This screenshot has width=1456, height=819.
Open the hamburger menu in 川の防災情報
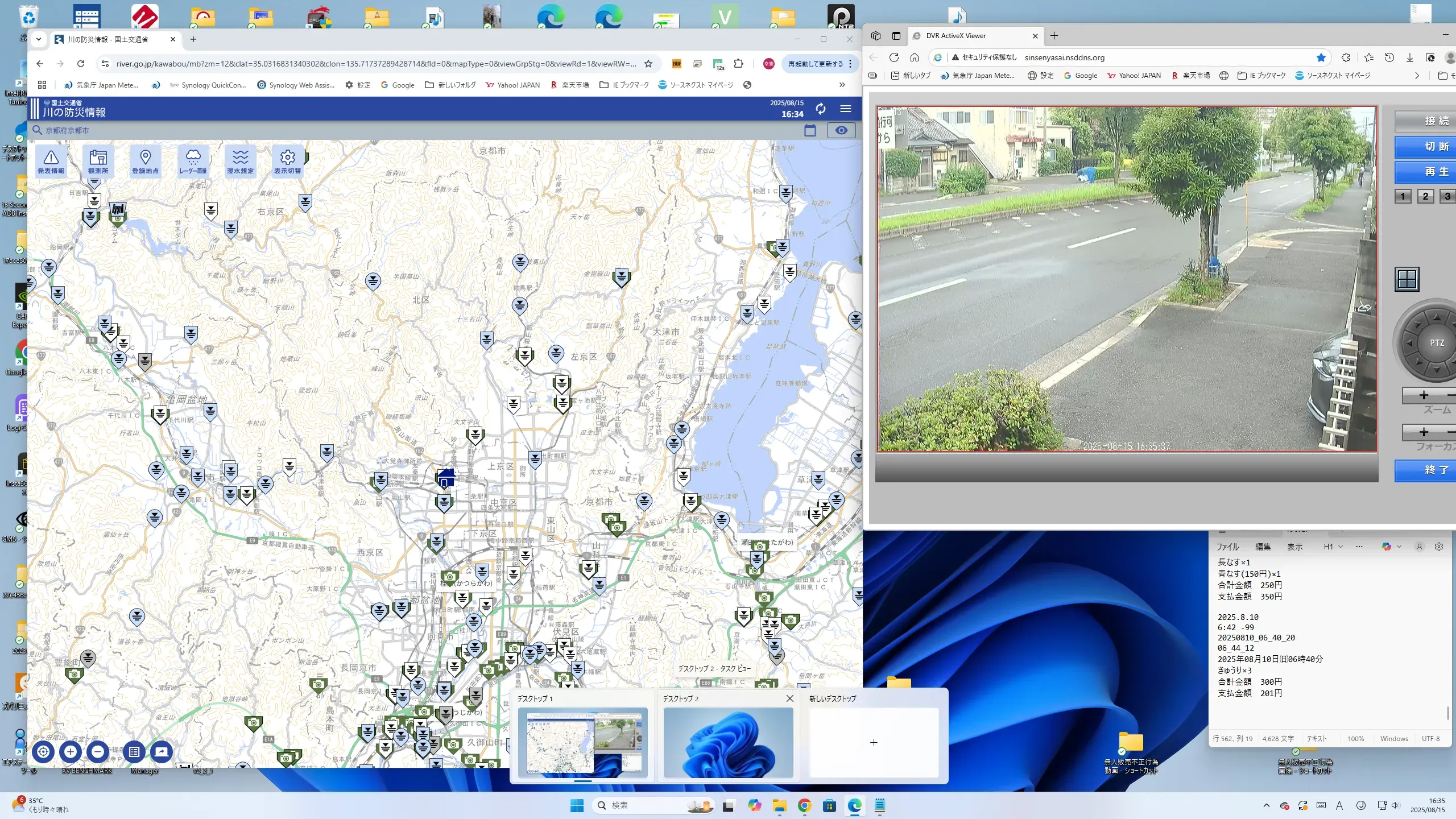[x=846, y=109]
